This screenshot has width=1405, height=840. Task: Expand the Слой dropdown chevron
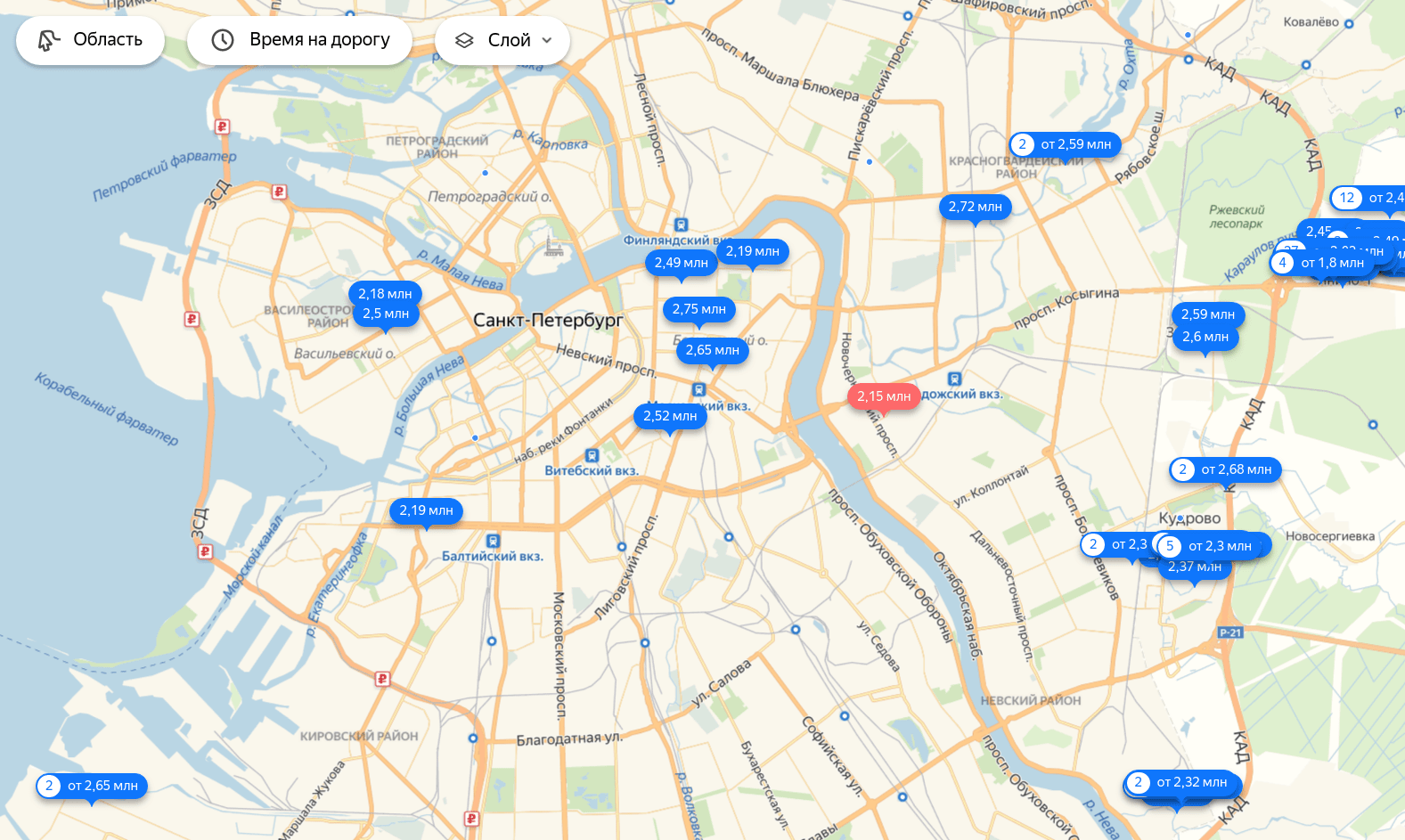click(x=547, y=40)
